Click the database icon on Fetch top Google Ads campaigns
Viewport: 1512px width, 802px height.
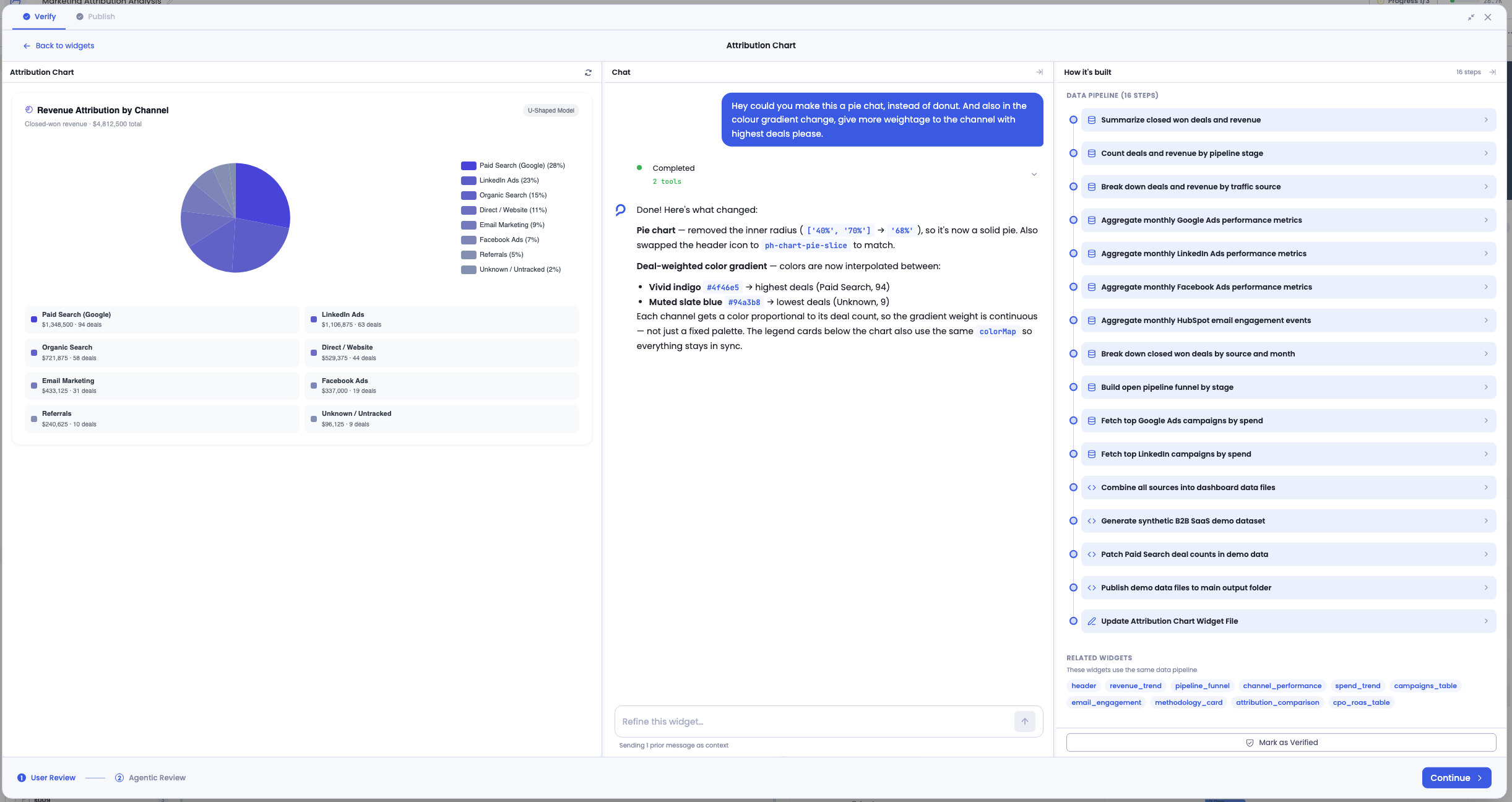(1092, 421)
